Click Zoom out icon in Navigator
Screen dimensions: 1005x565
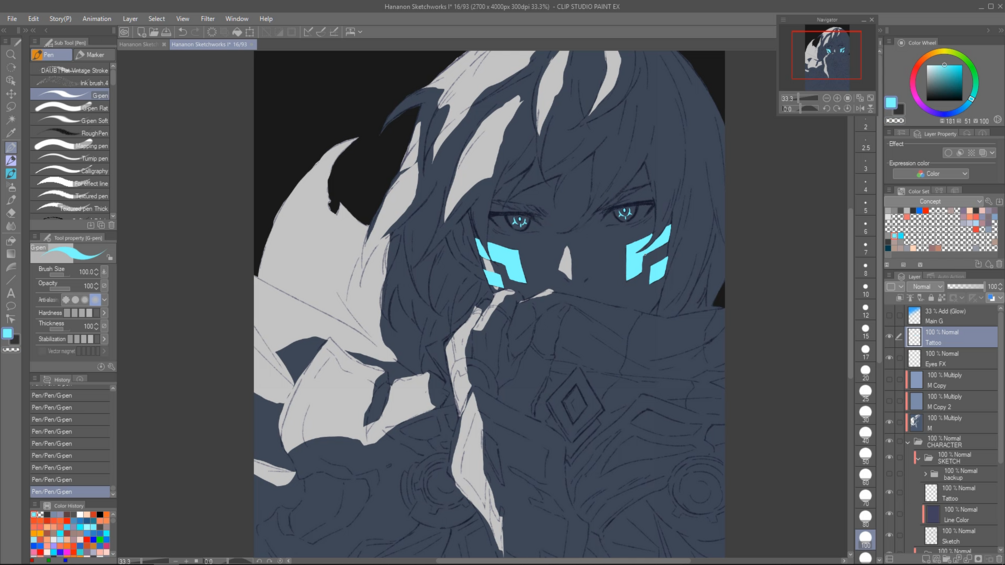[x=826, y=98]
